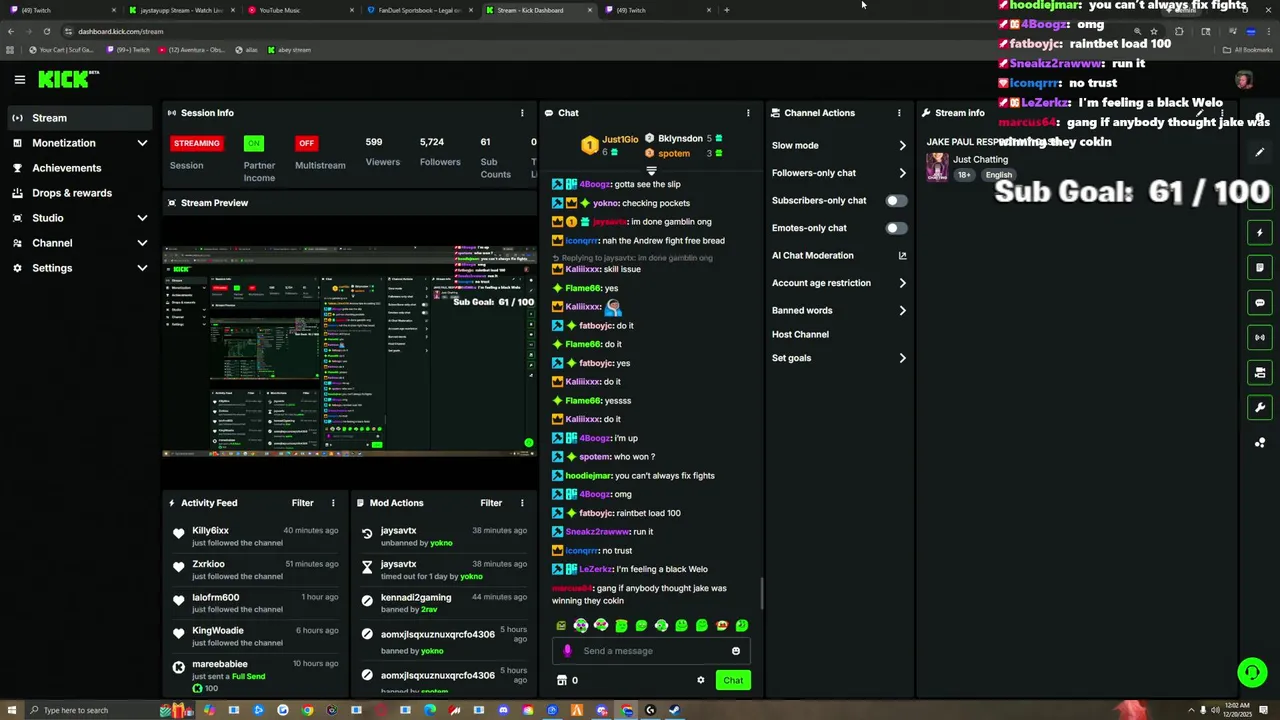
Task: Open the Windows Start menu
Action: (x=12, y=711)
